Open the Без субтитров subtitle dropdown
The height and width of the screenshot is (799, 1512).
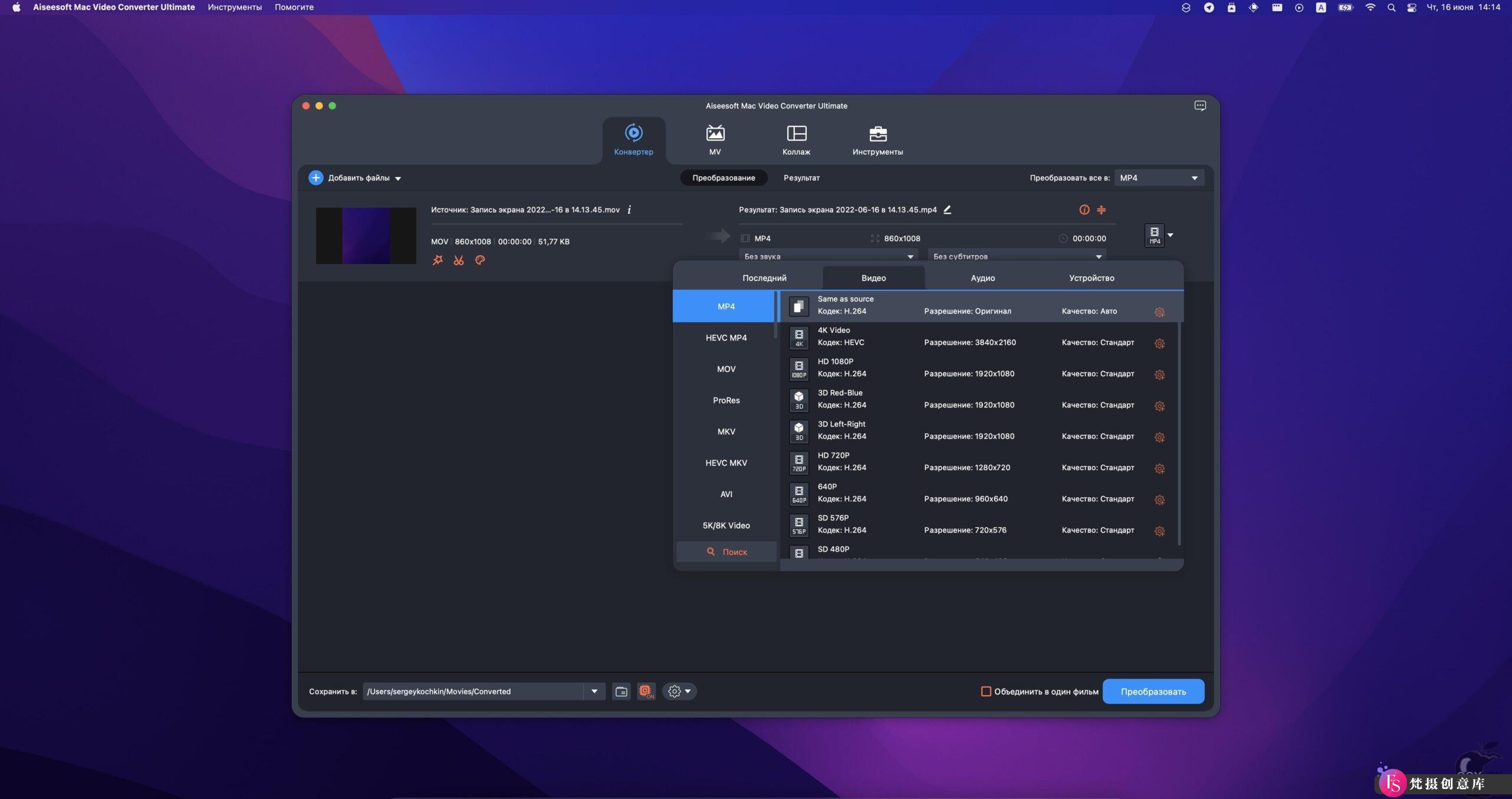click(x=1017, y=256)
